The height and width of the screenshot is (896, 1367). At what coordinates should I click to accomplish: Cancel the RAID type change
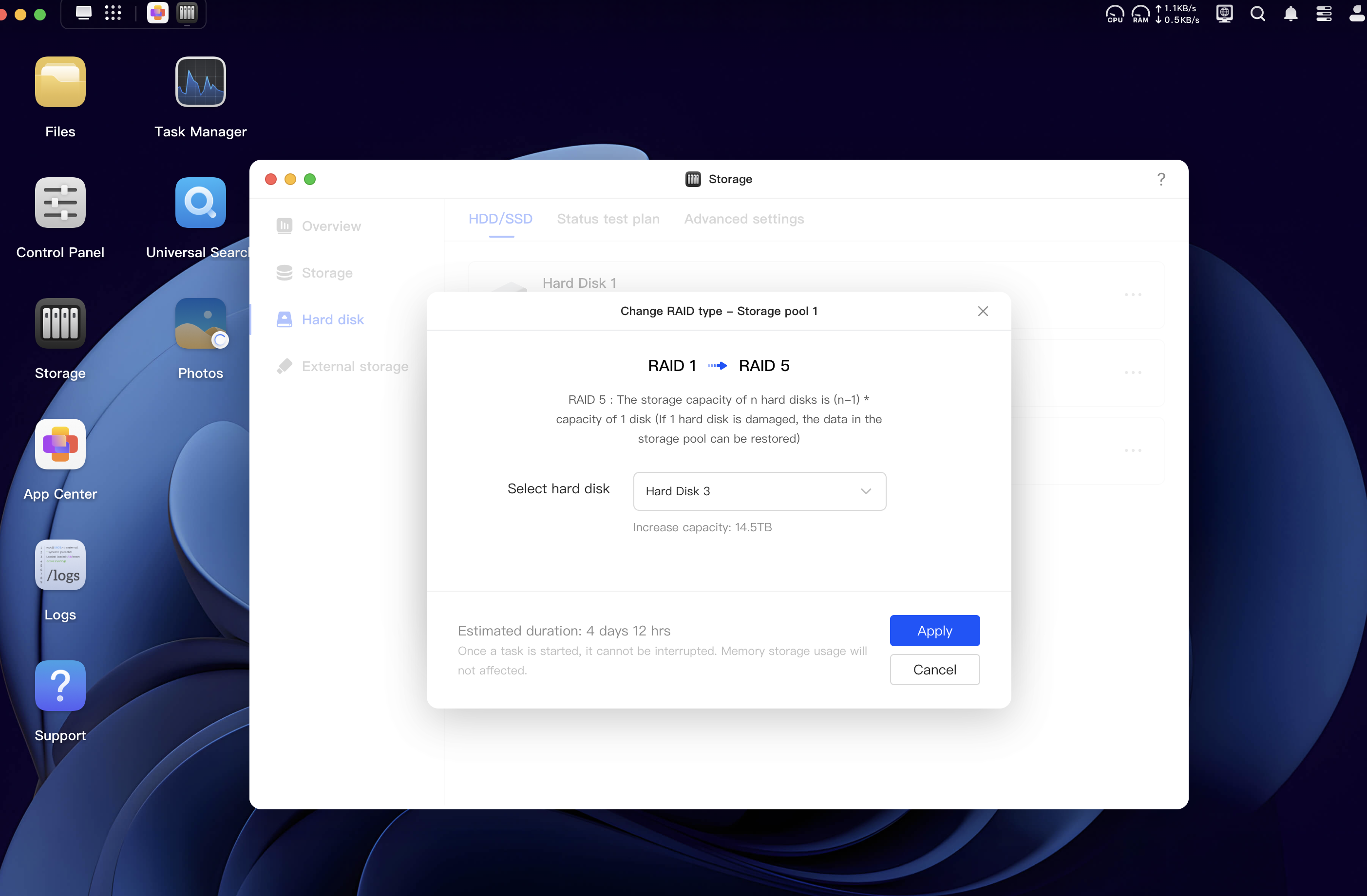click(934, 670)
